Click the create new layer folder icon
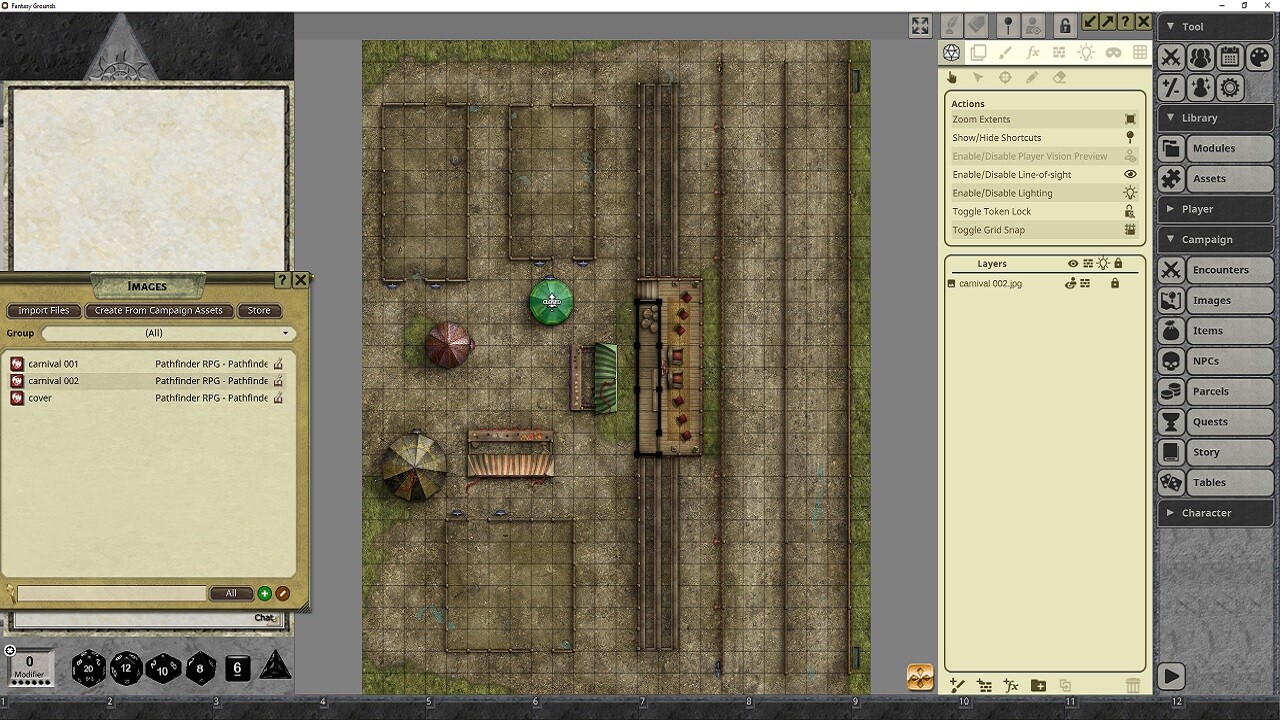 [x=1038, y=686]
